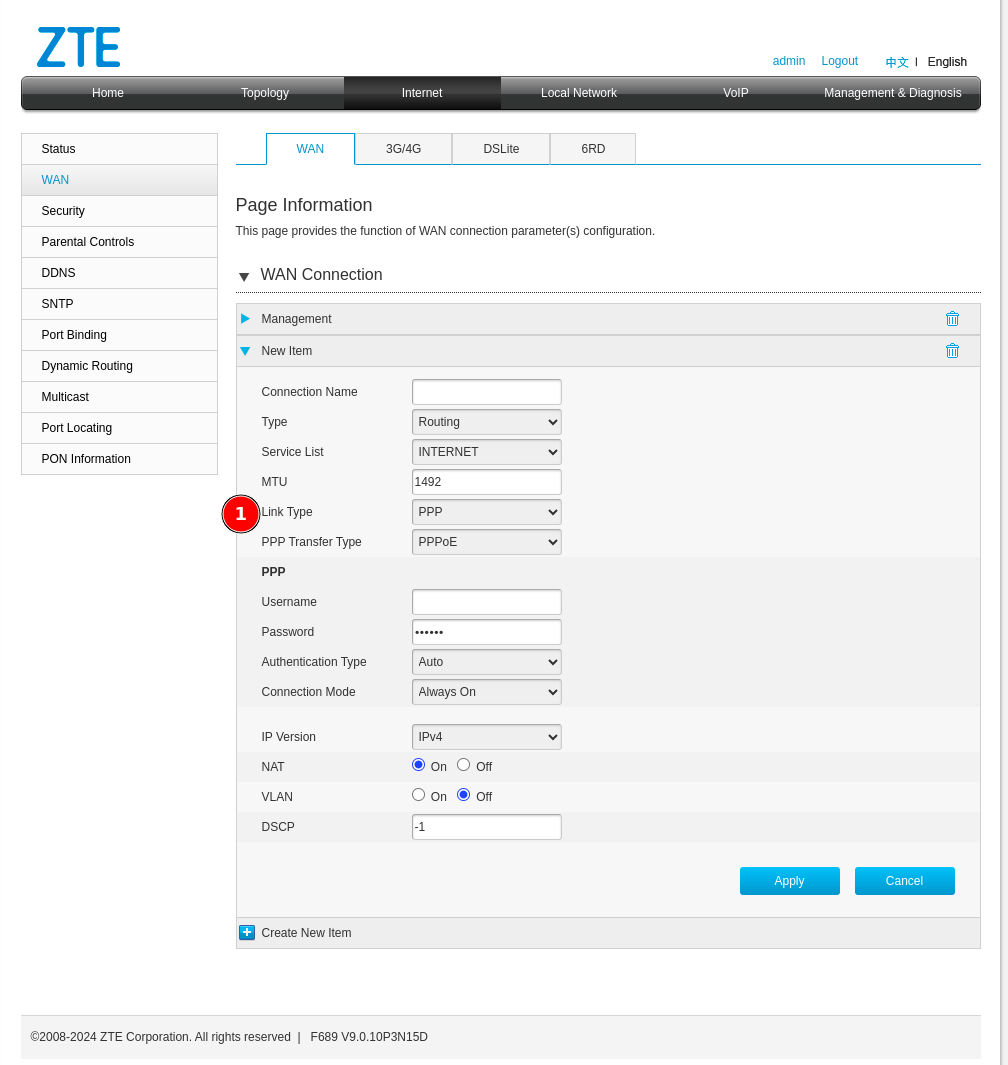Open the Link Type dropdown
Screen dimensions: 1008x1065
(x=486, y=512)
